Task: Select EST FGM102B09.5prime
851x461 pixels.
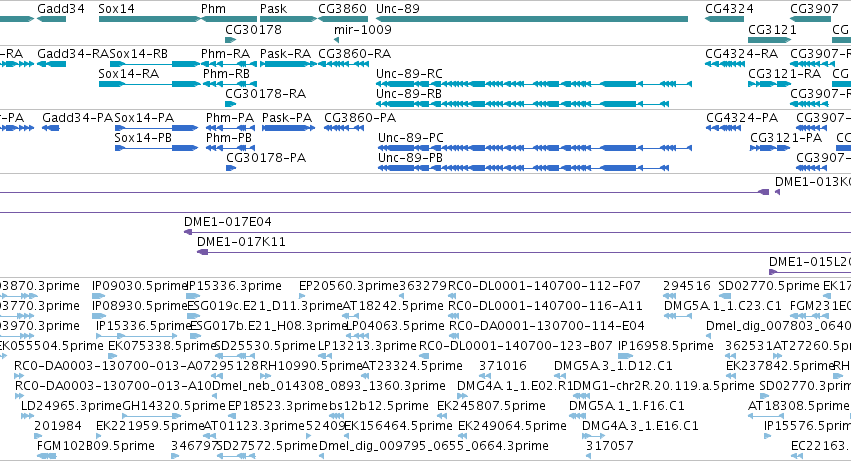Action: pyautogui.click(x=96, y=446)
